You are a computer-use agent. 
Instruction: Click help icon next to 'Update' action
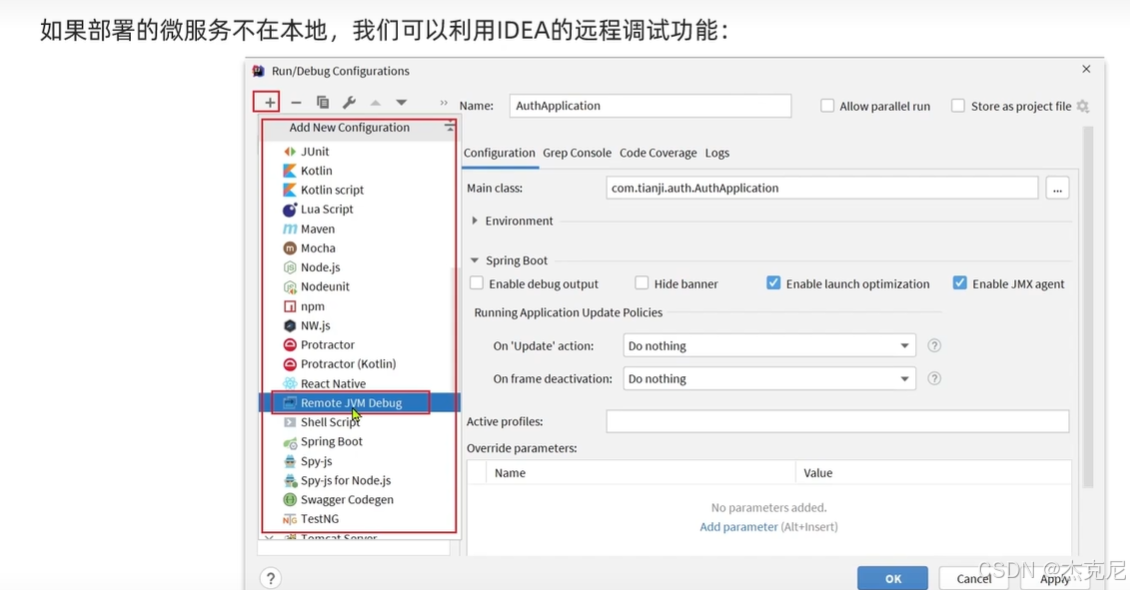click(934, 346)
